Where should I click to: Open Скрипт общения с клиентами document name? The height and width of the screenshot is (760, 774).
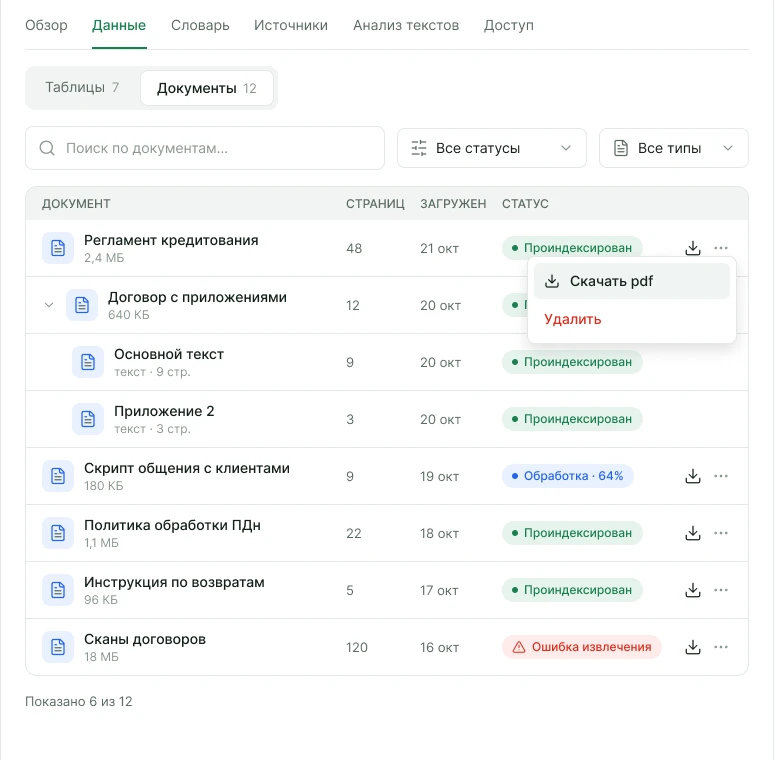point(187,468)
